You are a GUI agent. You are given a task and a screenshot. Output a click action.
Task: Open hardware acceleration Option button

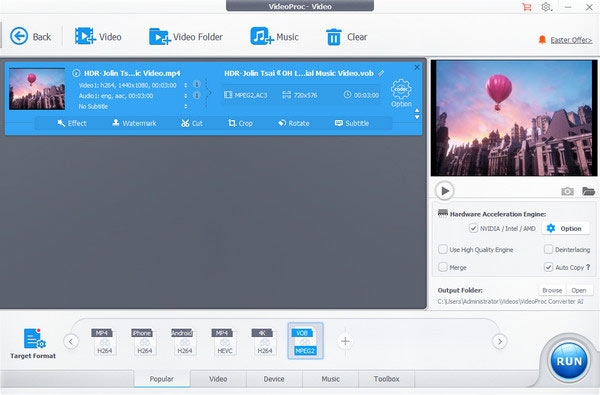pyautogui.click(x=565, y=229)
